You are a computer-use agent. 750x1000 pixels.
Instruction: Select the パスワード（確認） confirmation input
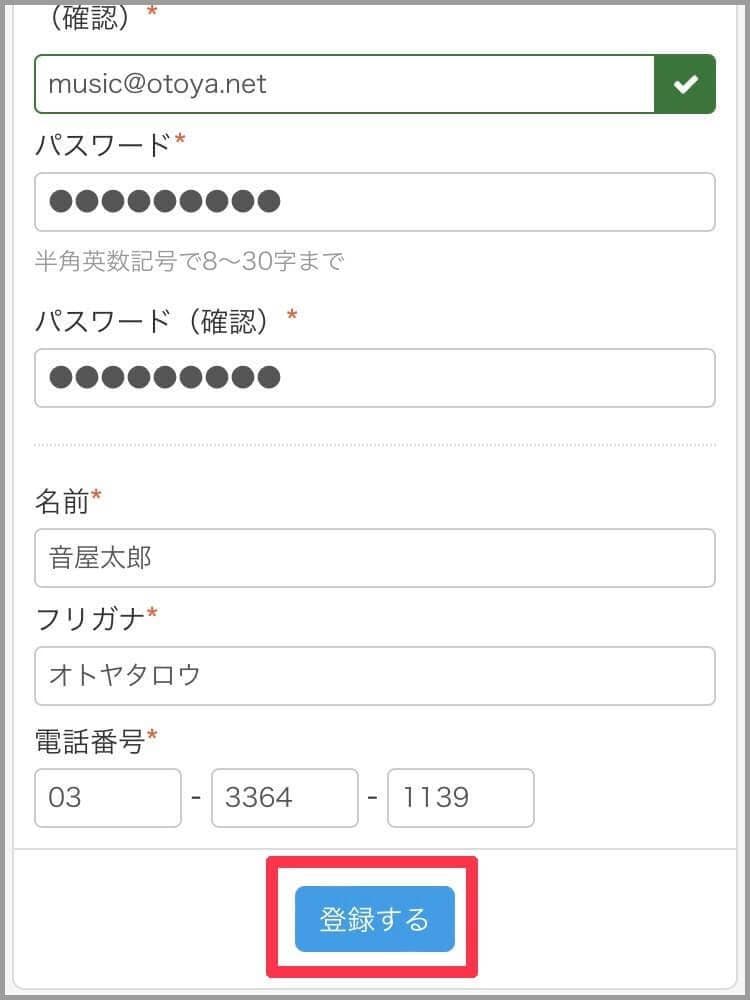click(x=374, y=378)
